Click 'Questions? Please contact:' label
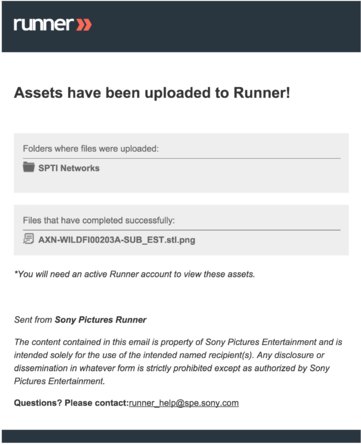 coord(71,403)
